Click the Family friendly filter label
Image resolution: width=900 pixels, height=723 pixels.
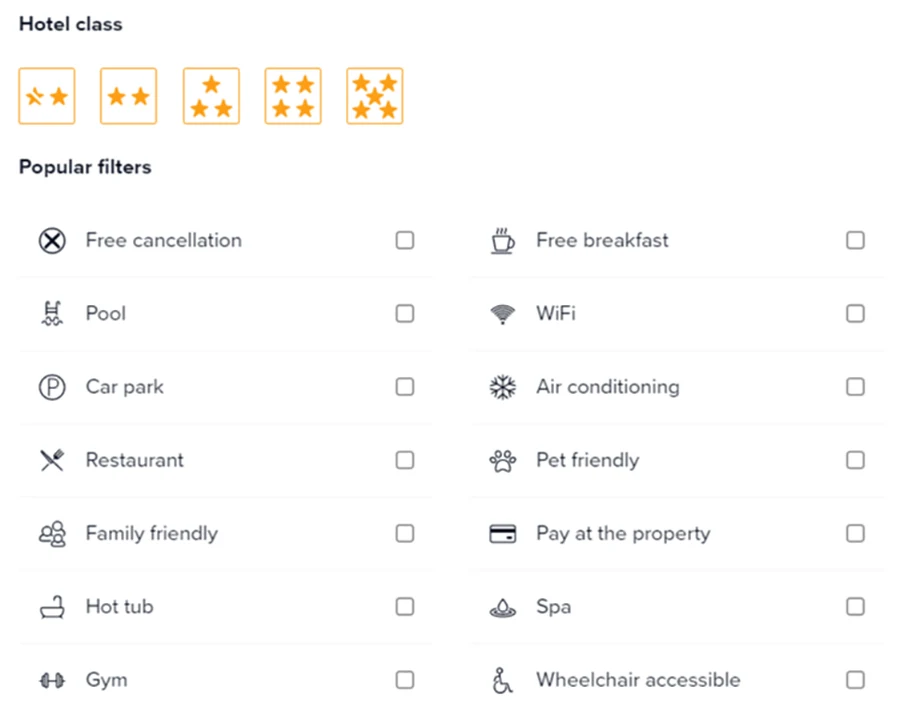click(151, 534)
